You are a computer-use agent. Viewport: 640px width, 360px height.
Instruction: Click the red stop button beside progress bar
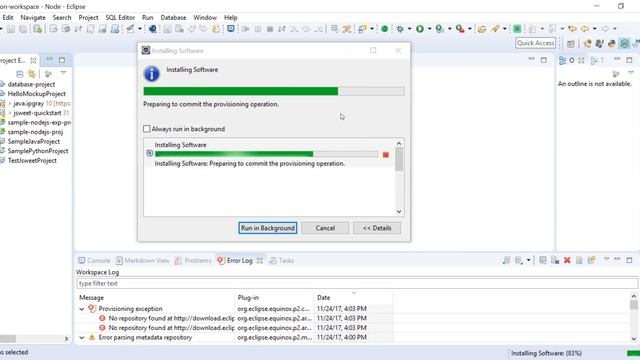click(x=386, y=155)
